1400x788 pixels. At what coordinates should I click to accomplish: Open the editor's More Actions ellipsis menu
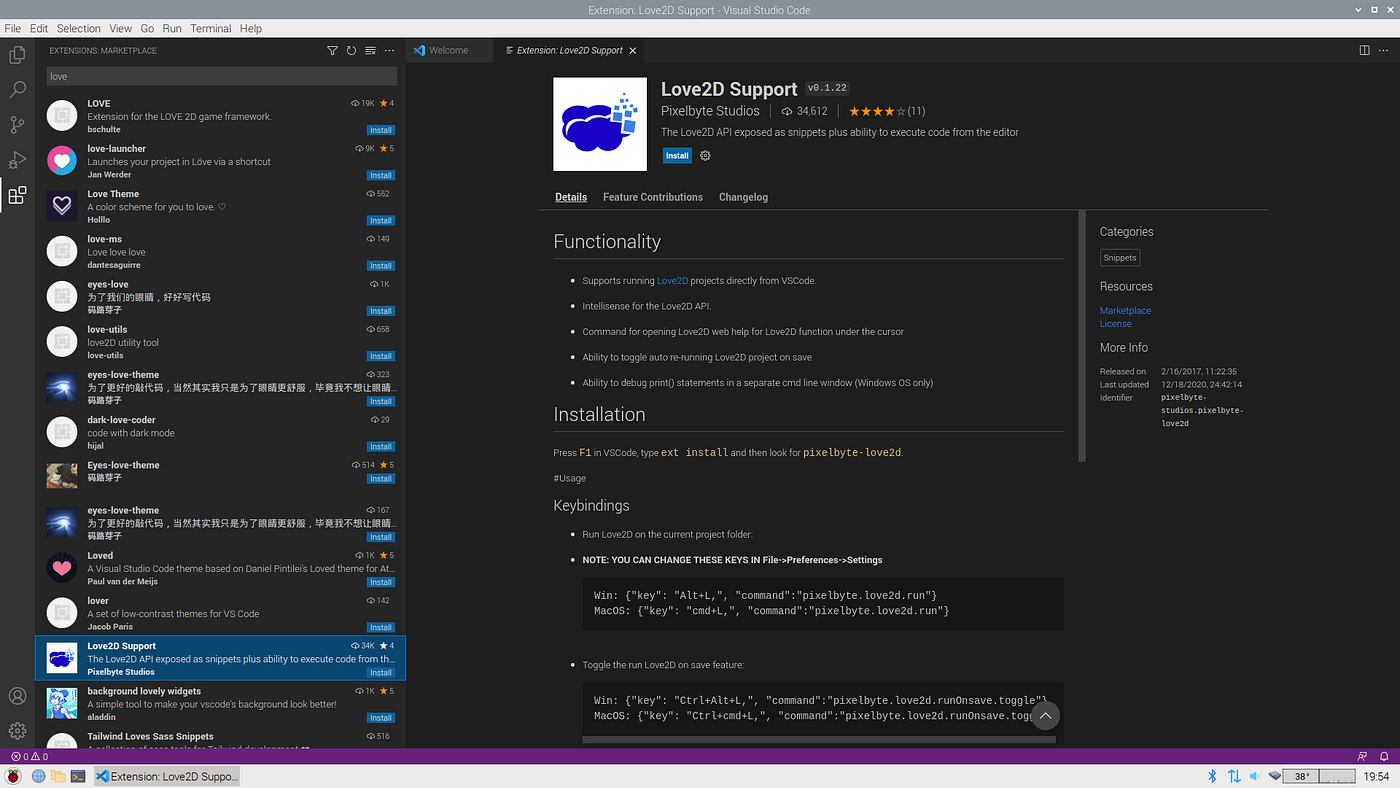(1384, 49)
